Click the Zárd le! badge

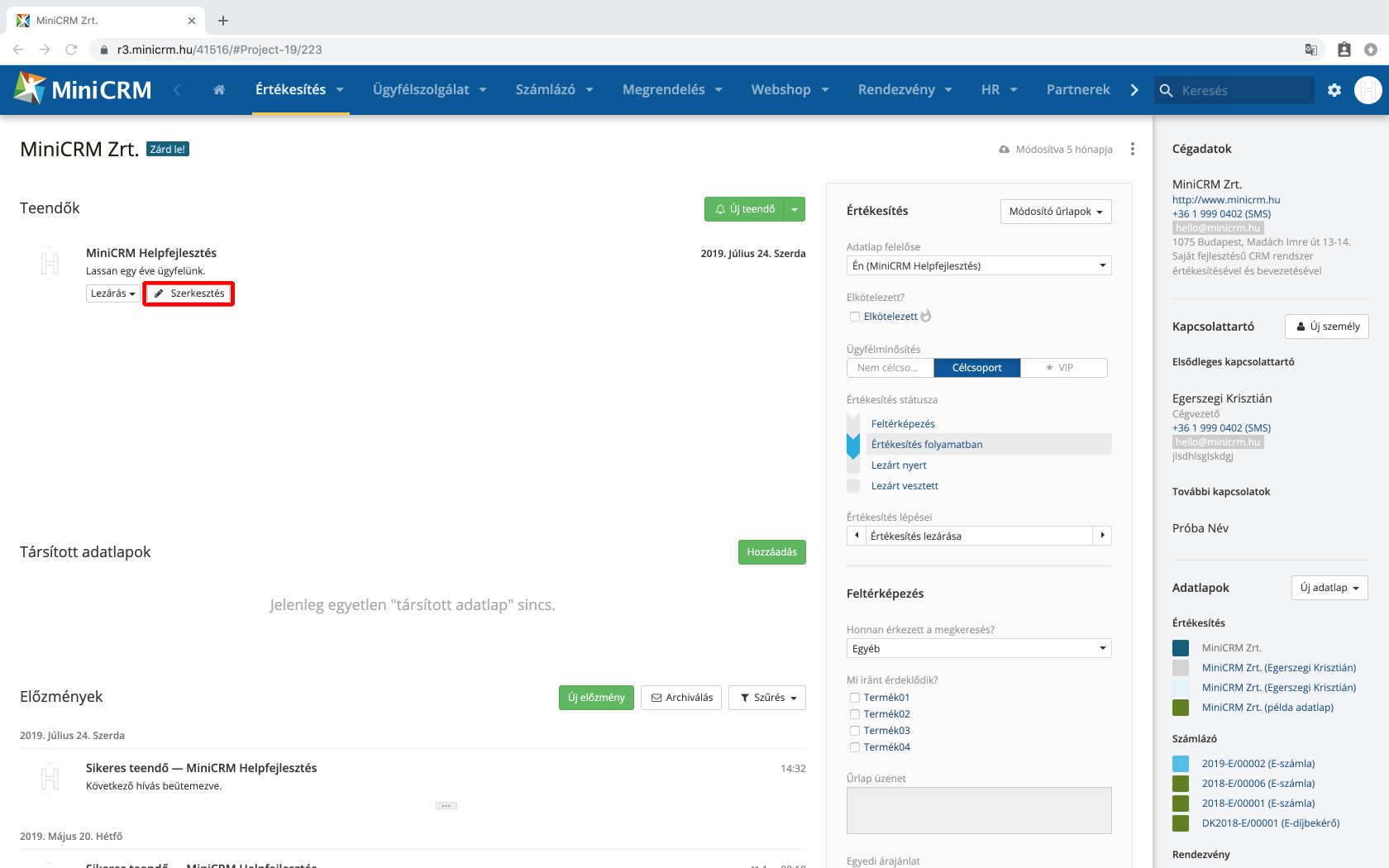point(168,150)
